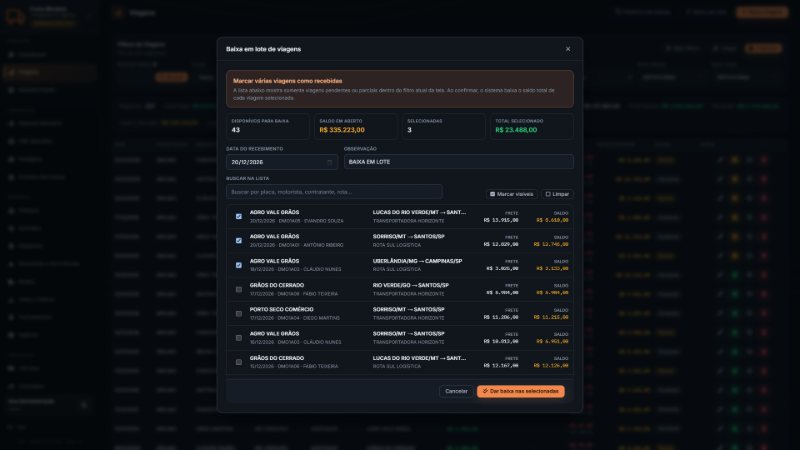The width and height of the screenshot is (800, 450).
Task: Click the route text RIO VERDE/GO → SANTOS/SP
Action: click(411, 285)
